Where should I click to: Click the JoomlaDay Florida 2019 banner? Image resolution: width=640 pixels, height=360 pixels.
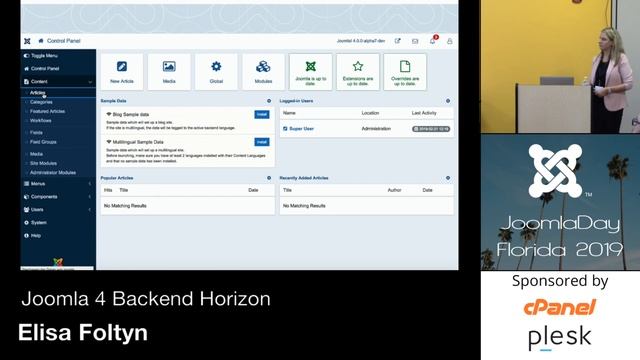click(560, 202)
